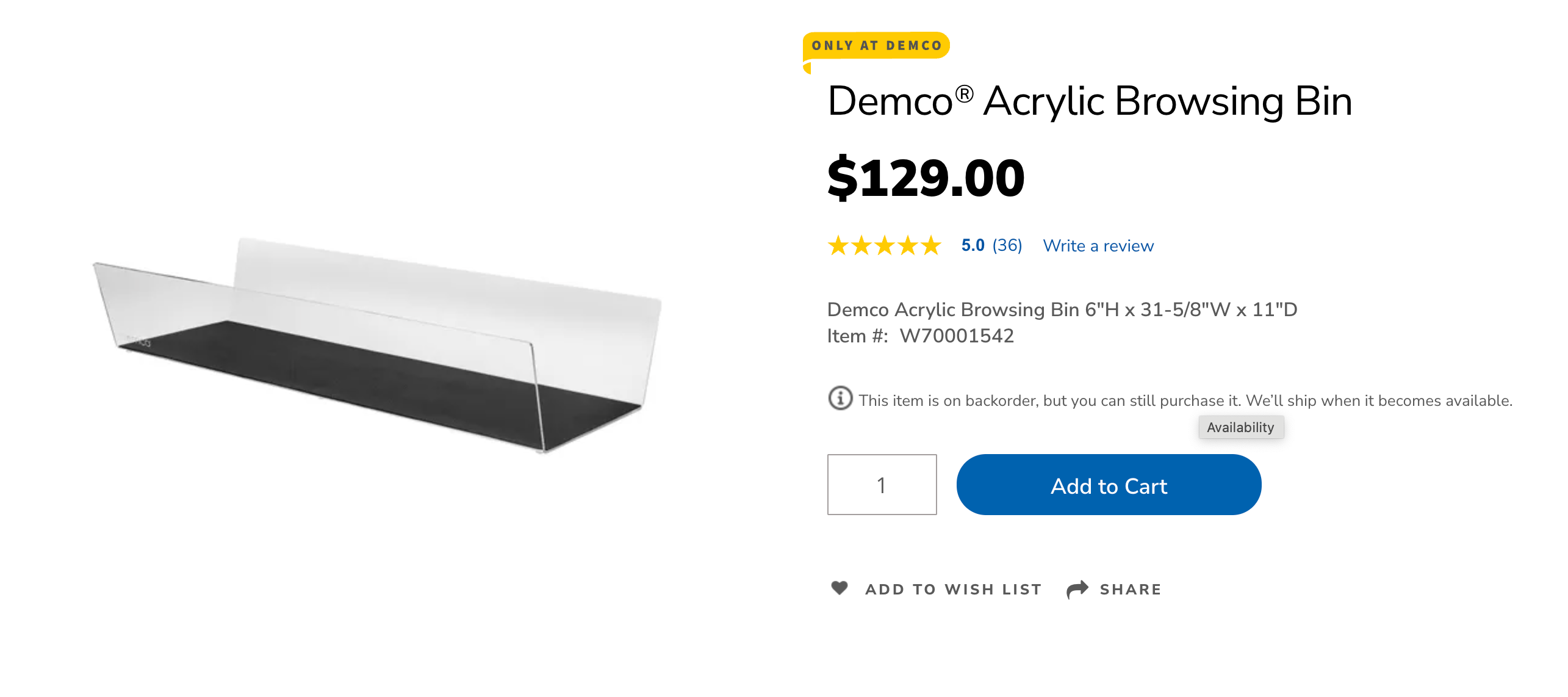
Task: Click the first gold rating star
Action: tap(838, 245)
